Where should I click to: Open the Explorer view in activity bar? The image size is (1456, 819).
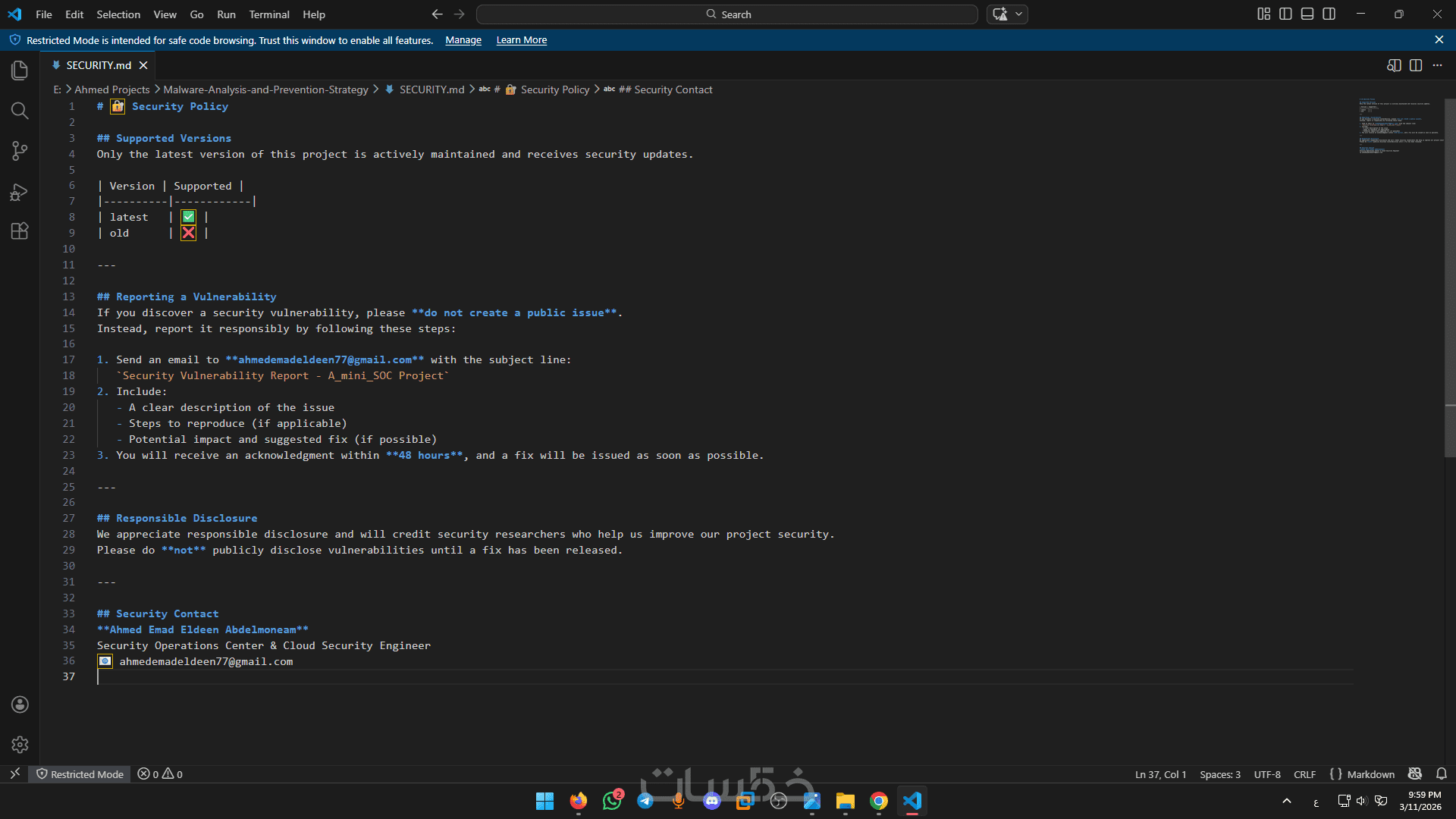click(x=20, y=71)
